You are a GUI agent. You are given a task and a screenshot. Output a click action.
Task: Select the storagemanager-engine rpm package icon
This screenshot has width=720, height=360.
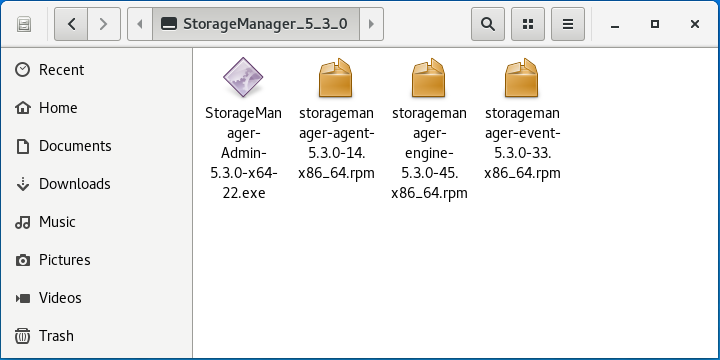428,77
